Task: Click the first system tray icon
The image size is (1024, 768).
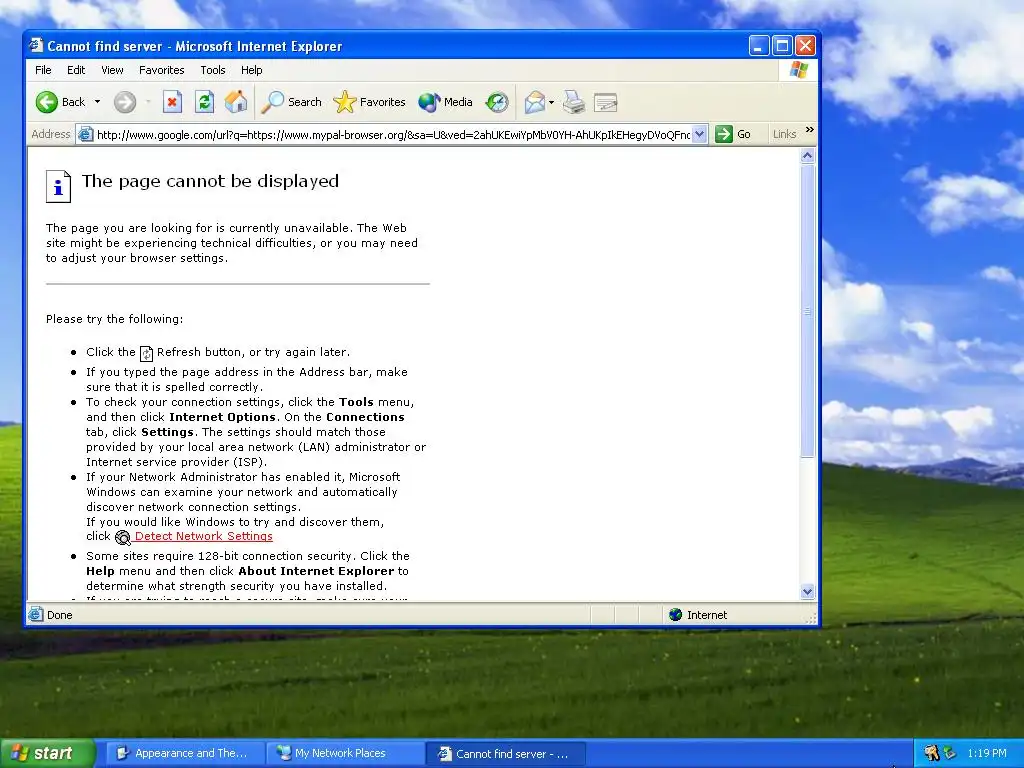Action: click(x=931, y=753)
